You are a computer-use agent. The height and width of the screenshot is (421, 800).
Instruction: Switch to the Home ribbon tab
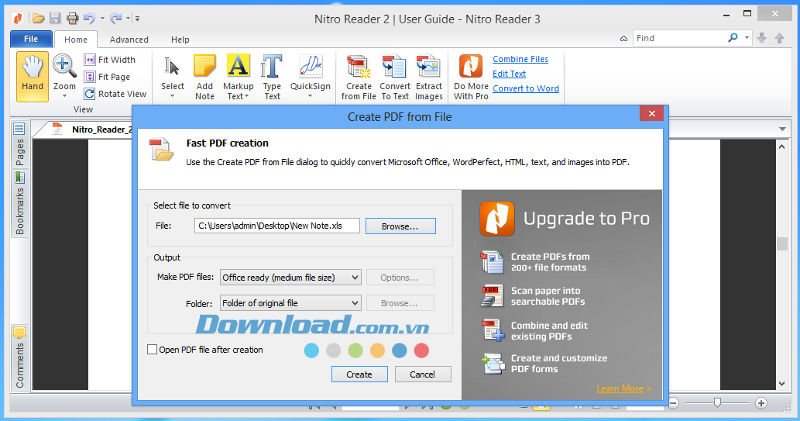(x=76, y=39)
